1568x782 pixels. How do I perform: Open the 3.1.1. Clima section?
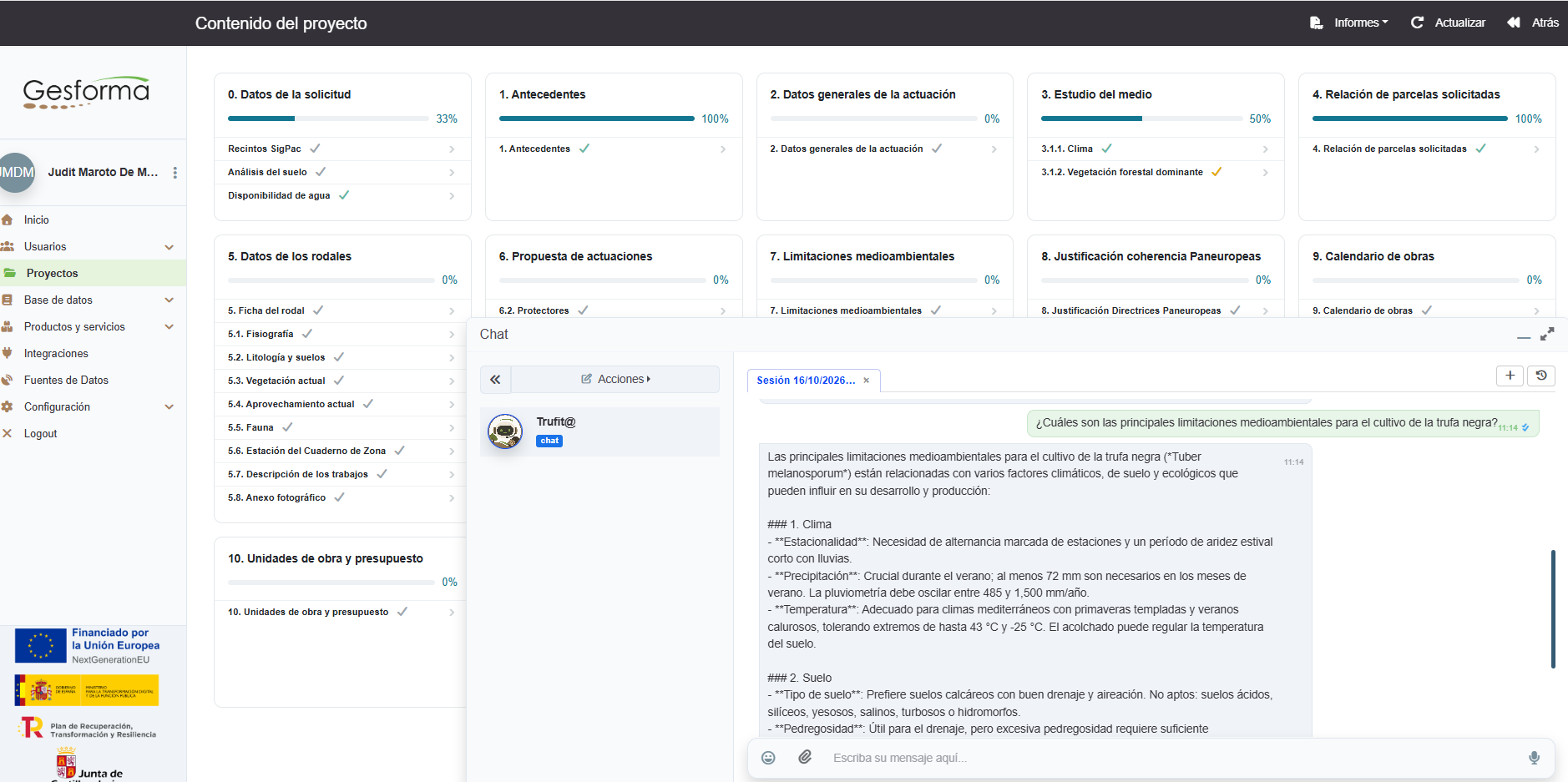[1156, 149]
